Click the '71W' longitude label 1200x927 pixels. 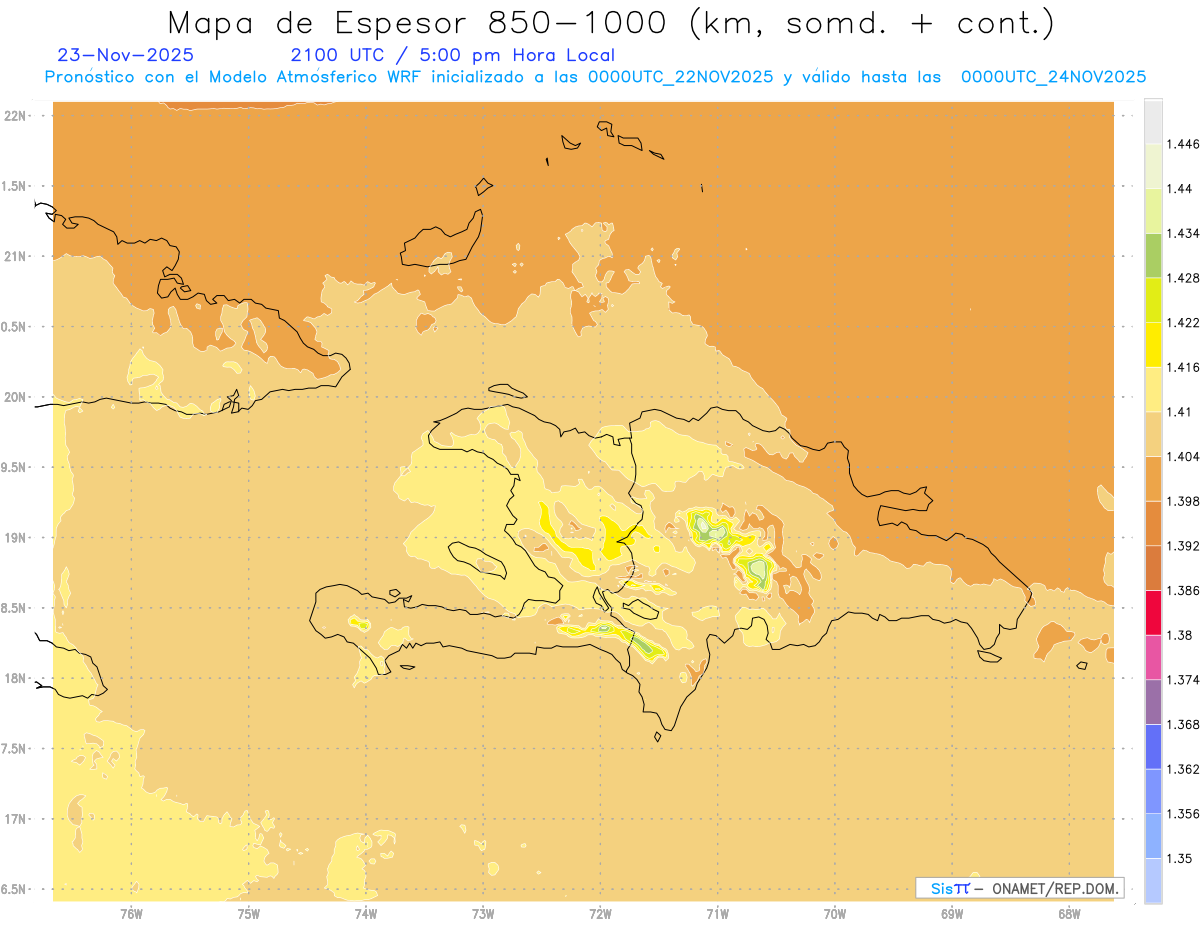(x=717, y=913)
